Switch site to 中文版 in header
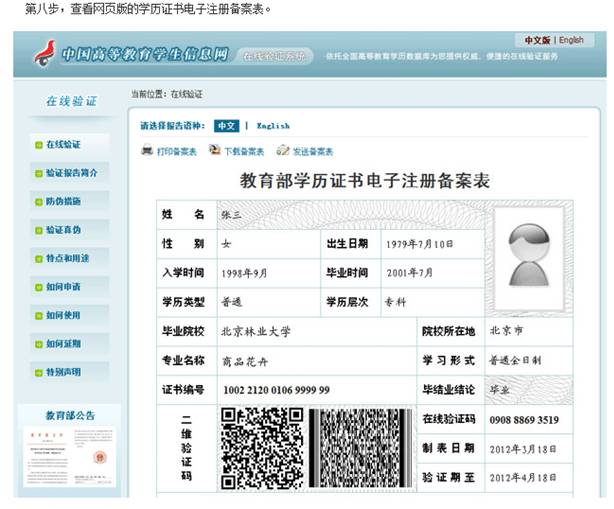 537,40
